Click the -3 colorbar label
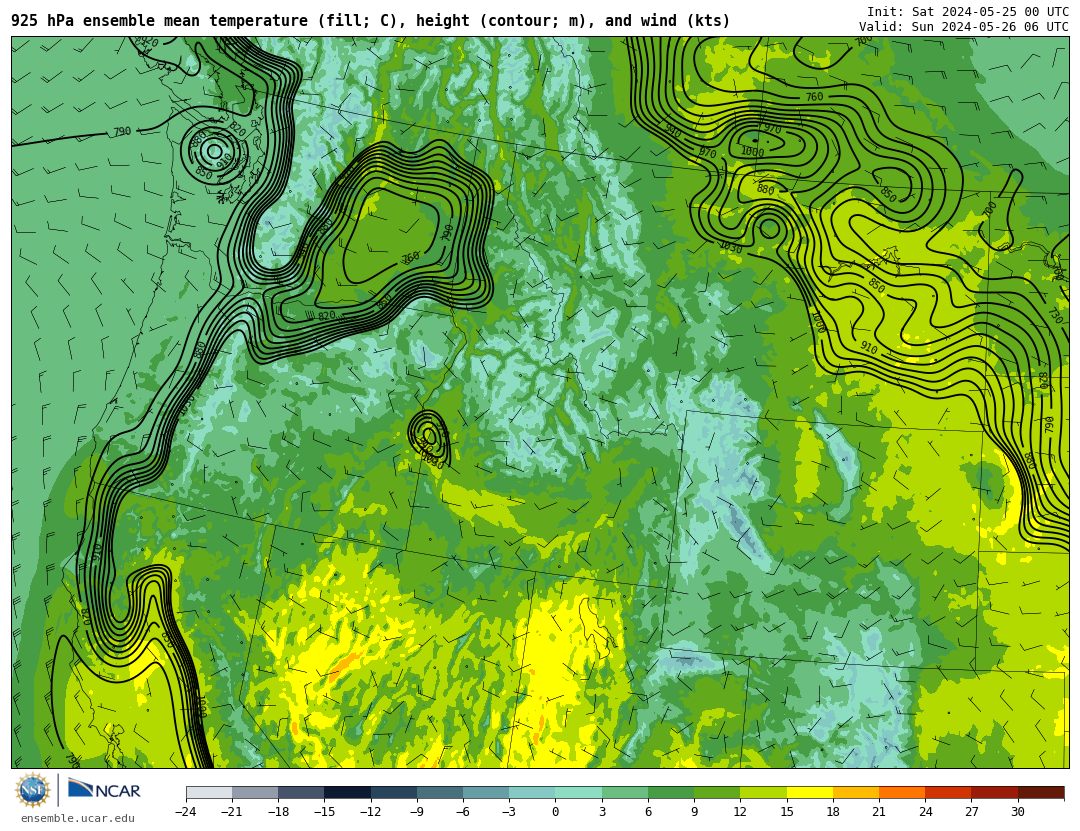The width and height of the screenshot is (1080, 831). coord(508,812)
